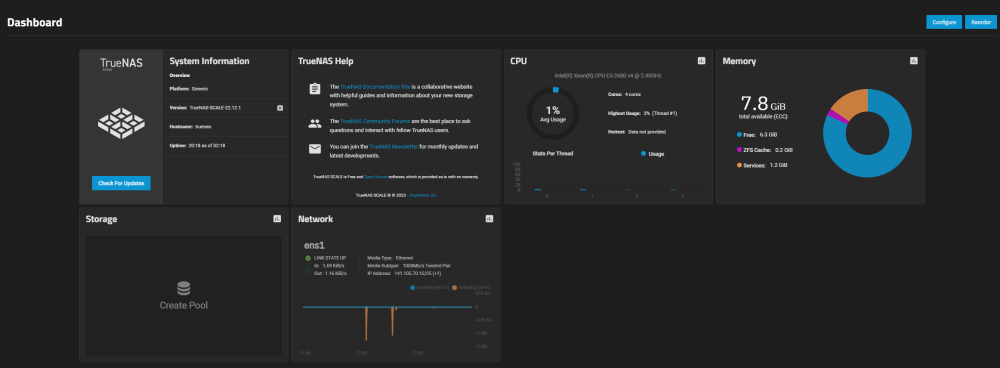1000x368 pixels.
Task: Open Network reports chart icon
Action: 489,218
